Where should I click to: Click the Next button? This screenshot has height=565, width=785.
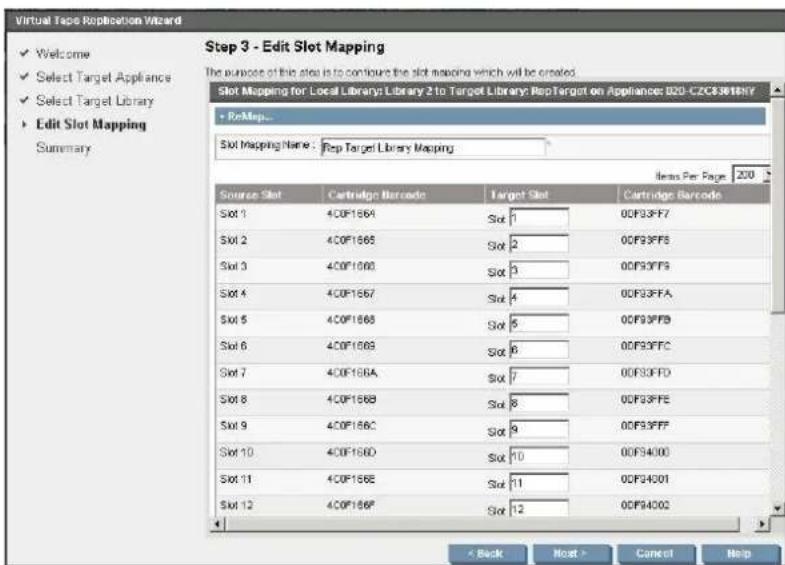tap(572, 553)
